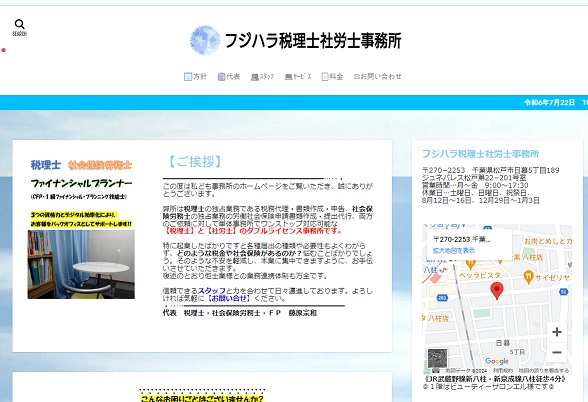
Task: Follow the お問い合せ link in greeting text
Action: [x=229, y=298]
